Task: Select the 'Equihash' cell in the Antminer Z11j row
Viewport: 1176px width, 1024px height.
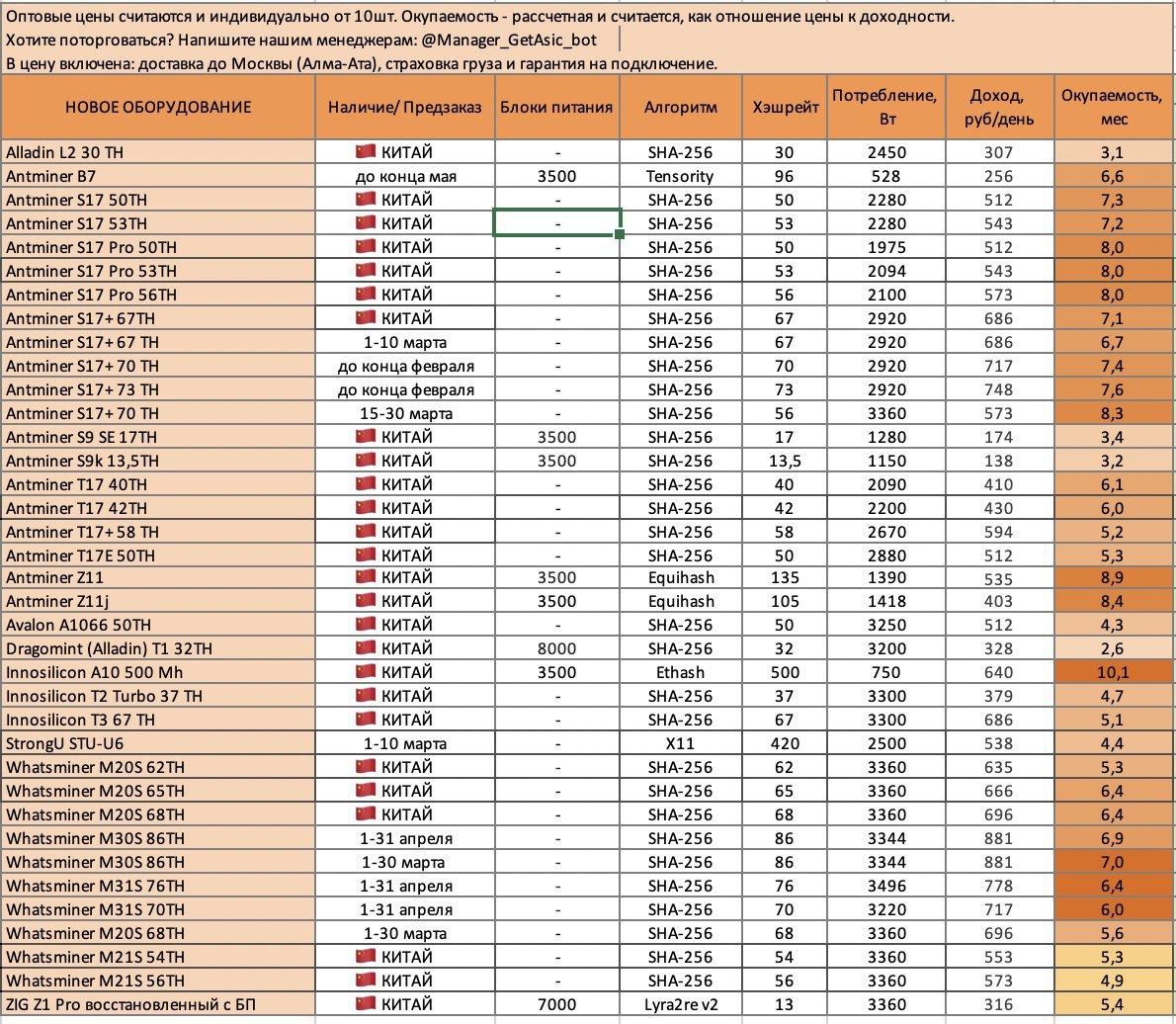Action: tap(680, 601)
